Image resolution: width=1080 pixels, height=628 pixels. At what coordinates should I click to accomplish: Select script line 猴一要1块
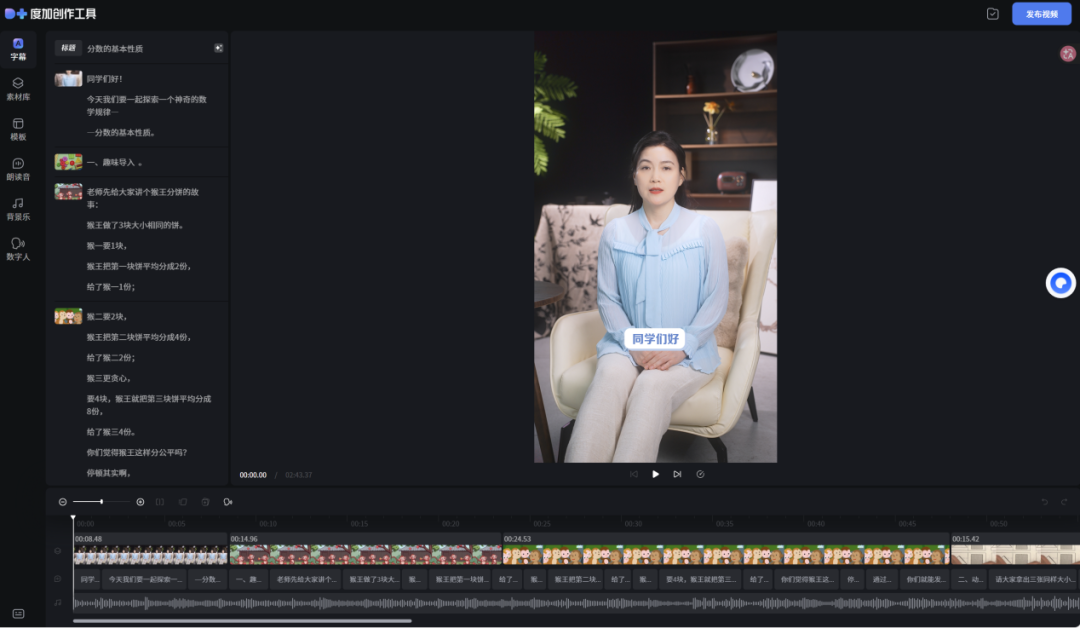coord(107,246)
